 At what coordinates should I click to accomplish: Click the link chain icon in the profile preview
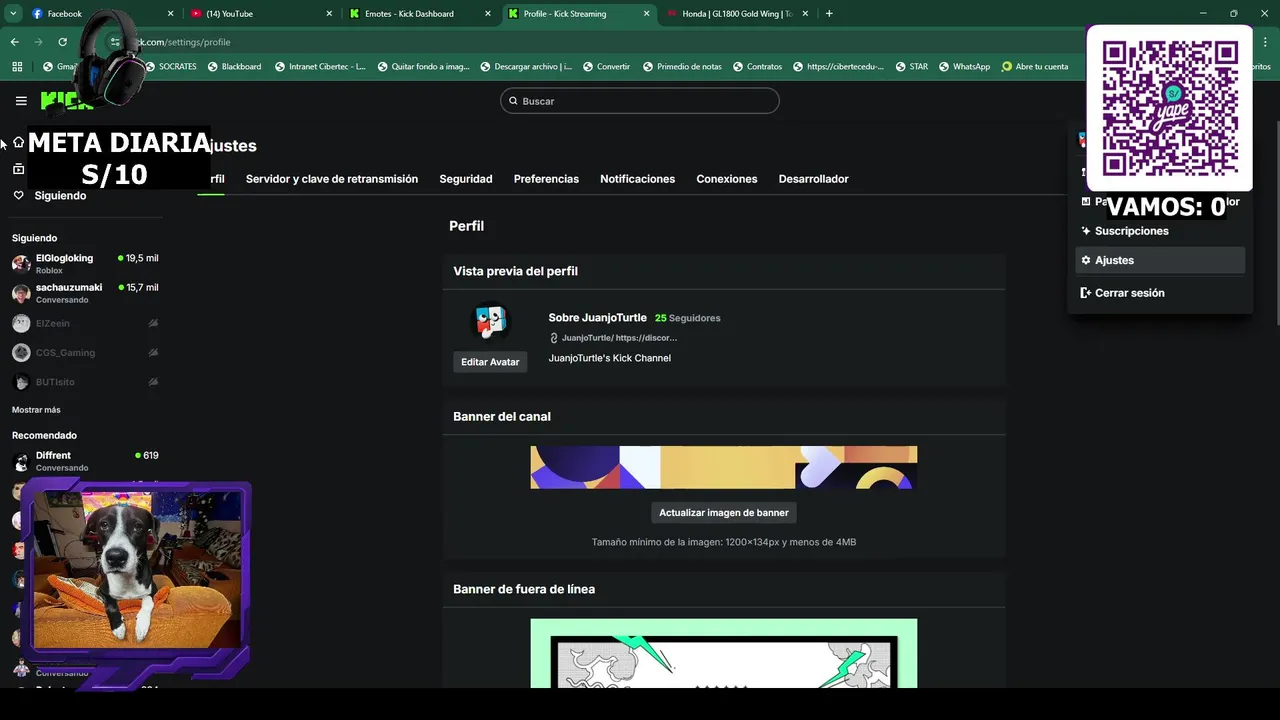point(554,338)
